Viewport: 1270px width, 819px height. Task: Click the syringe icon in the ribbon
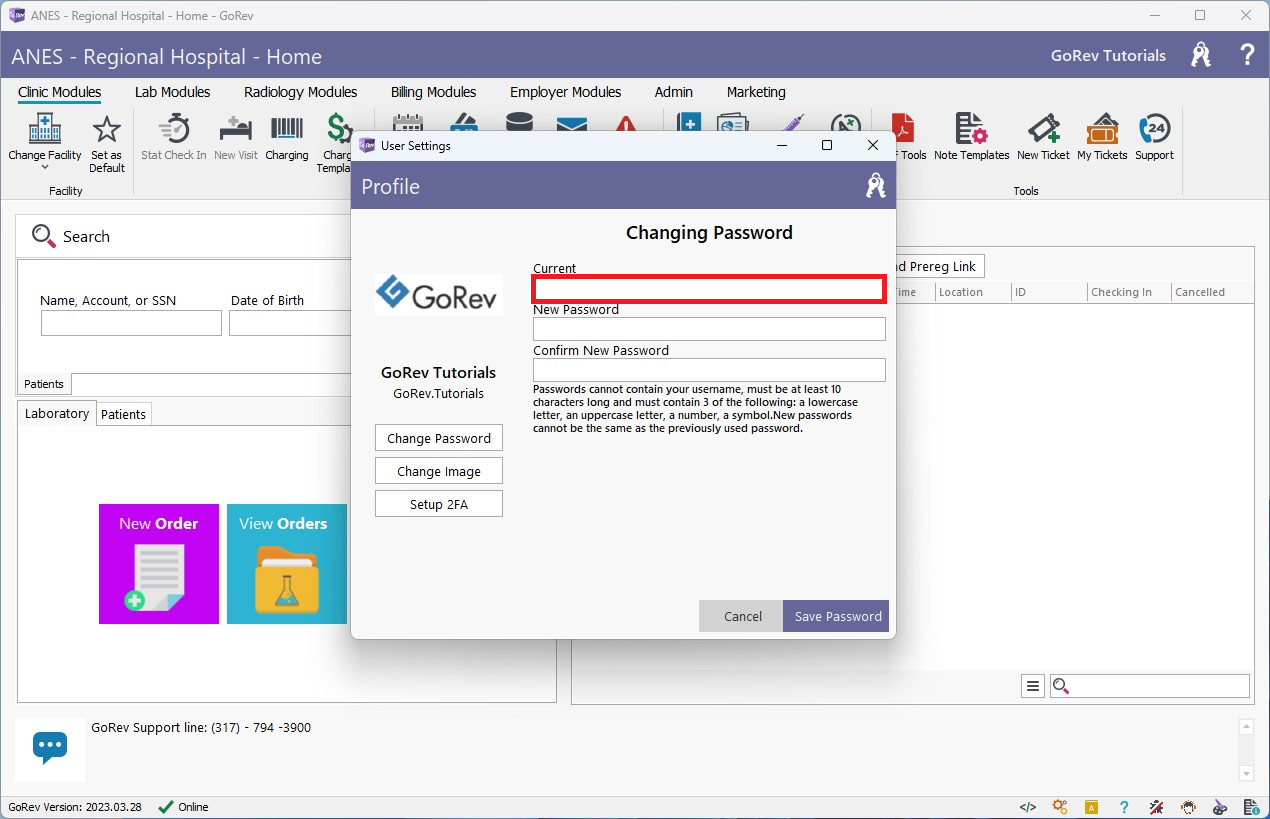tap(792, 123)
